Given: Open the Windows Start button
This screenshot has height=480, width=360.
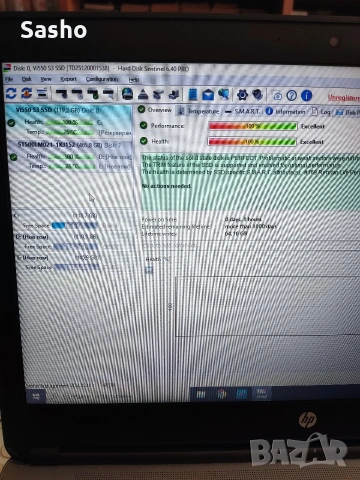Looking at the screenshot, I should pyautogui.click(x=36, y=396).
